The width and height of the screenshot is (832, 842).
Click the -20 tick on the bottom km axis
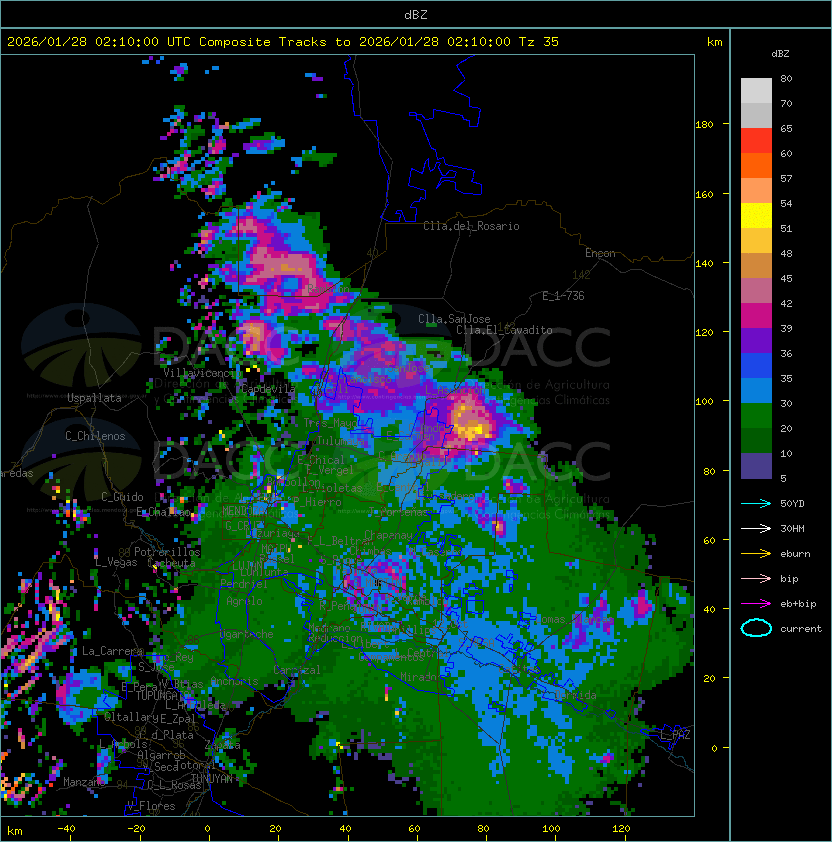click(136, 829)
